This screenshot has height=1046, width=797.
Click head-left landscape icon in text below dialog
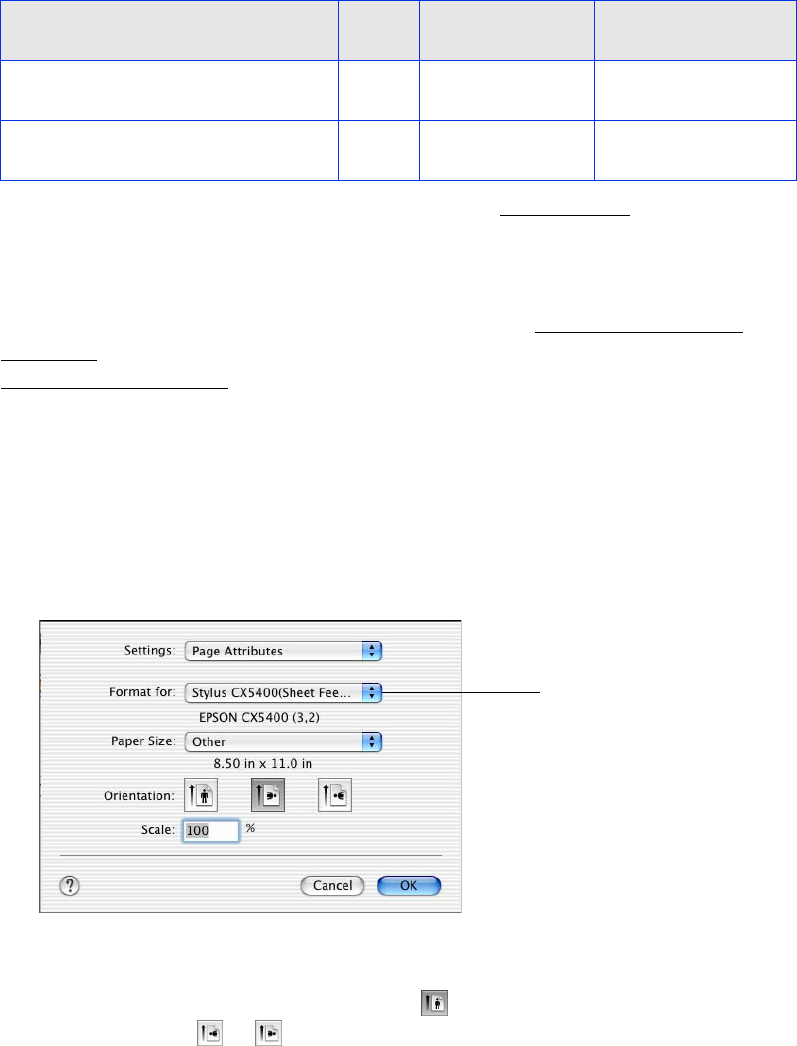tap(209, 1033)
